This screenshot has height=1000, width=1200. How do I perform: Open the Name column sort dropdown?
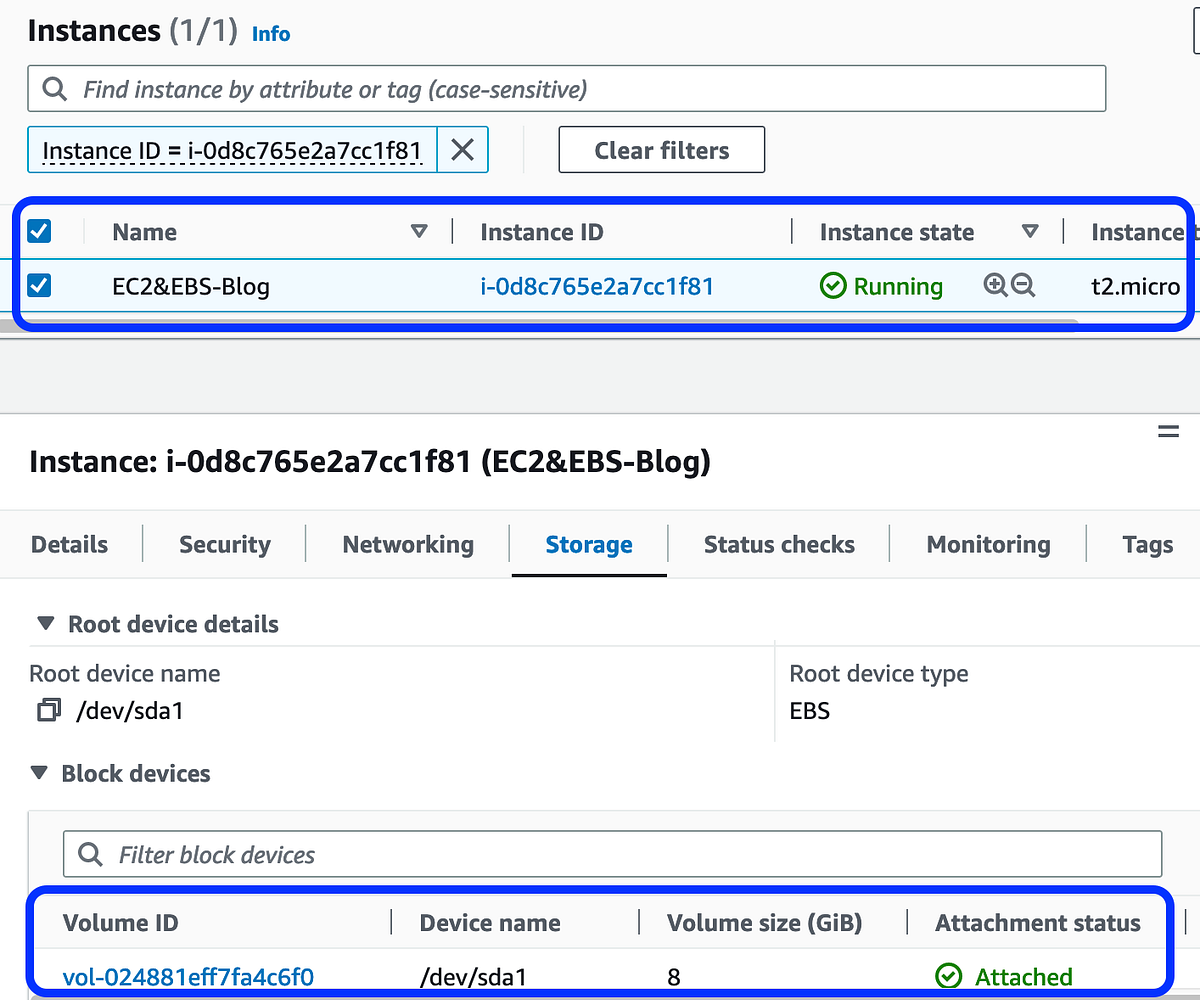[x=419, y=231]
